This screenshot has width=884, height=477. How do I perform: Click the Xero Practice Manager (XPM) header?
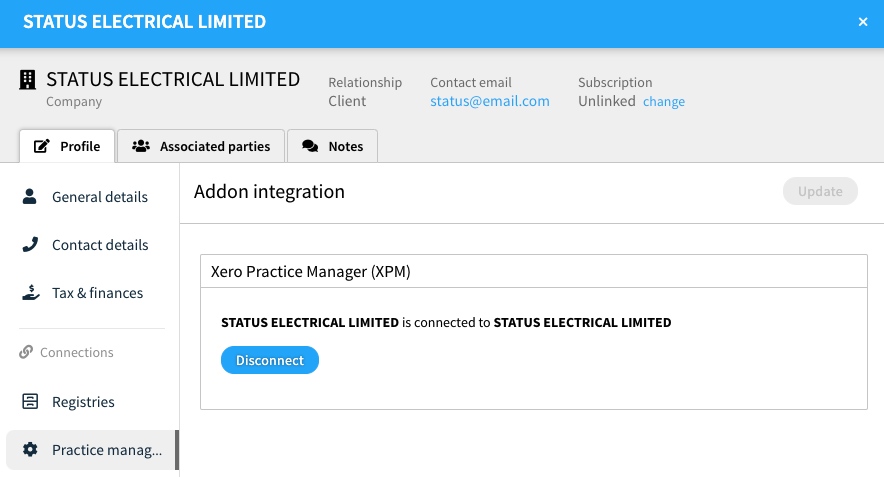point(311,271)
